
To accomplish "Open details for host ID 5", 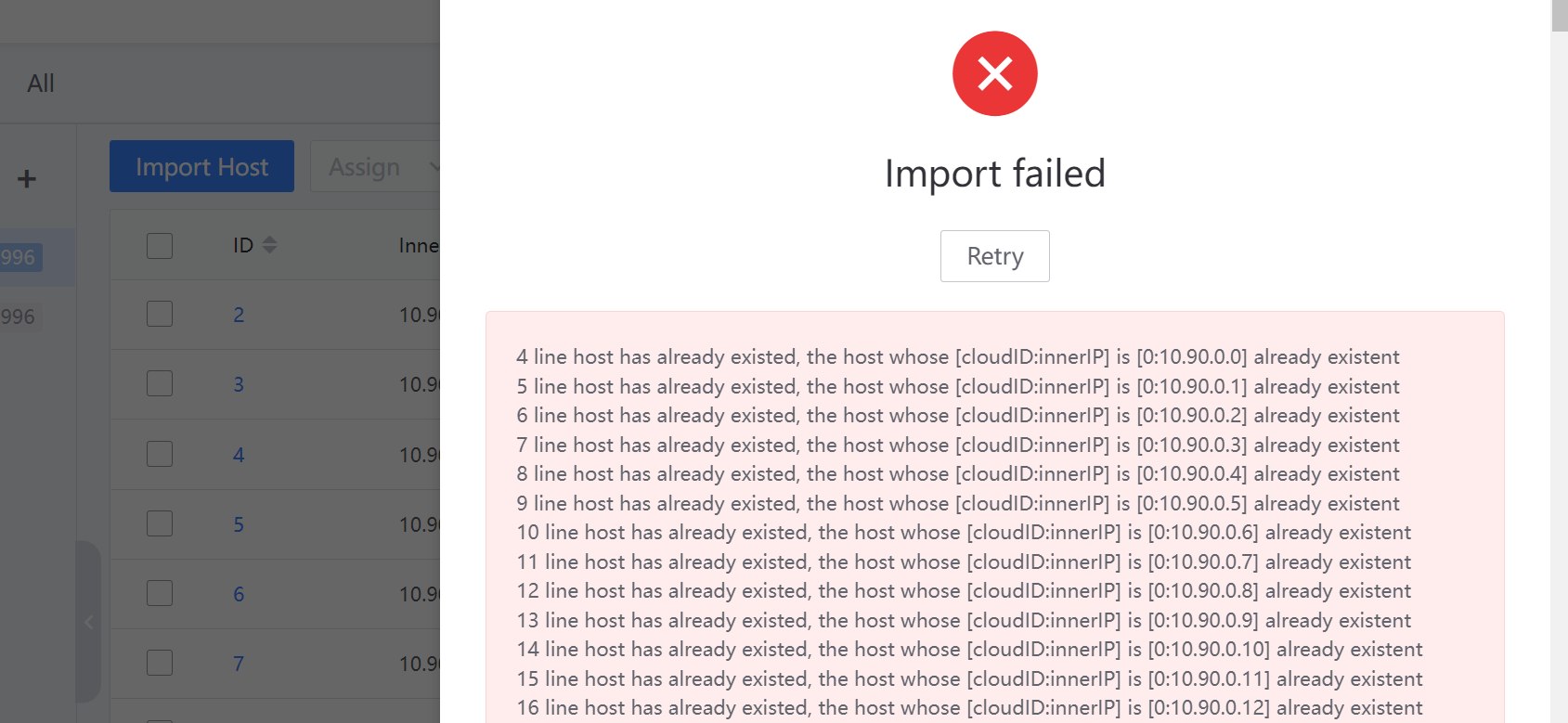I will pyautogui.click(x=239, y=524).
